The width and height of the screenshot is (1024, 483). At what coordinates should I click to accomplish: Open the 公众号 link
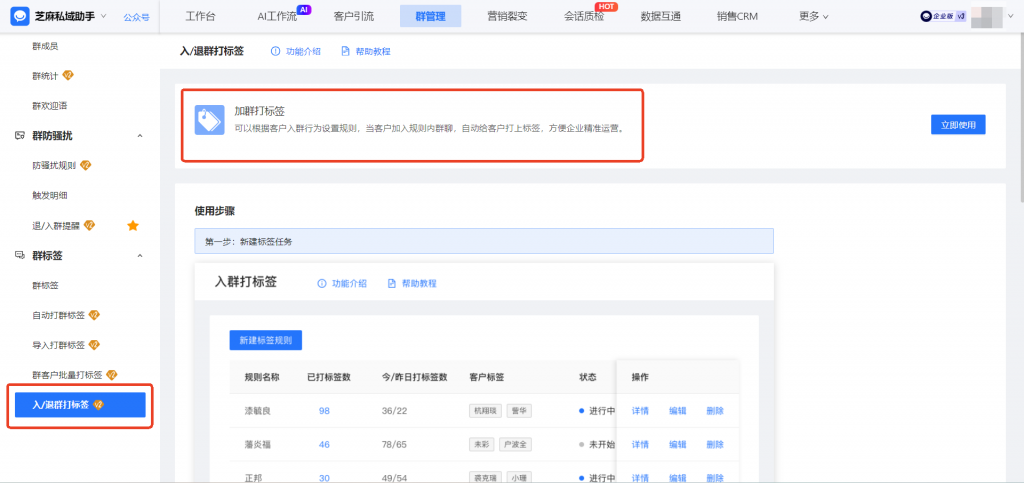pyautogui.click(x=136, y=17)
